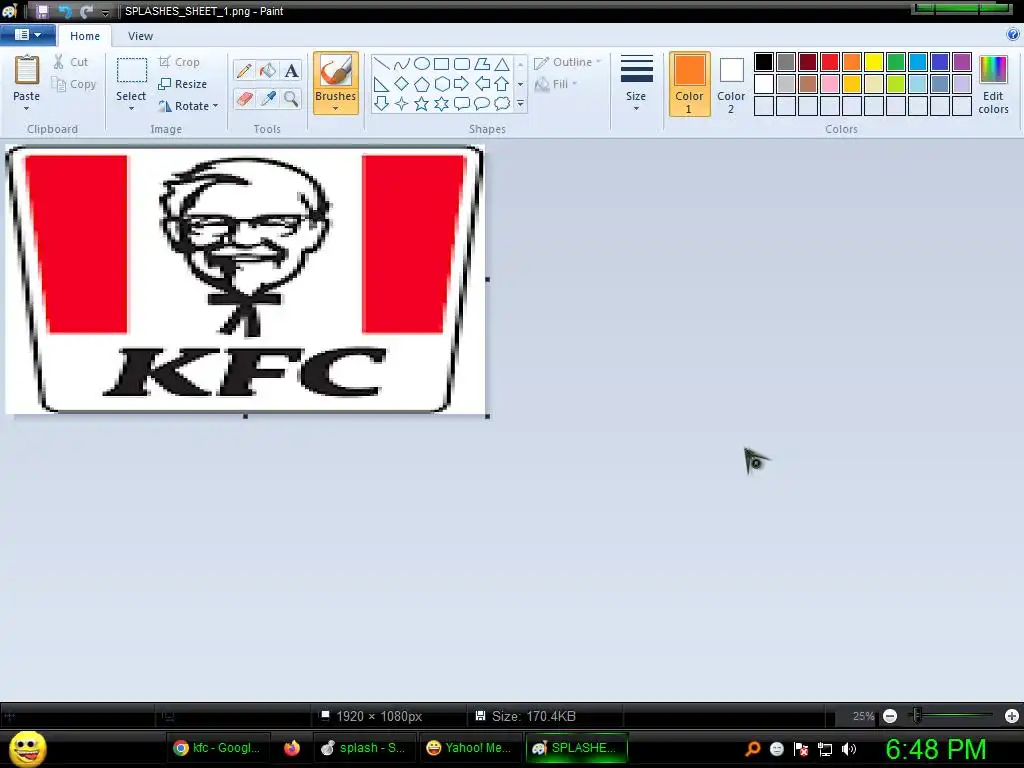Click the Brushes tool icon
1024x768 pixels.
click(x=336, y=71)
